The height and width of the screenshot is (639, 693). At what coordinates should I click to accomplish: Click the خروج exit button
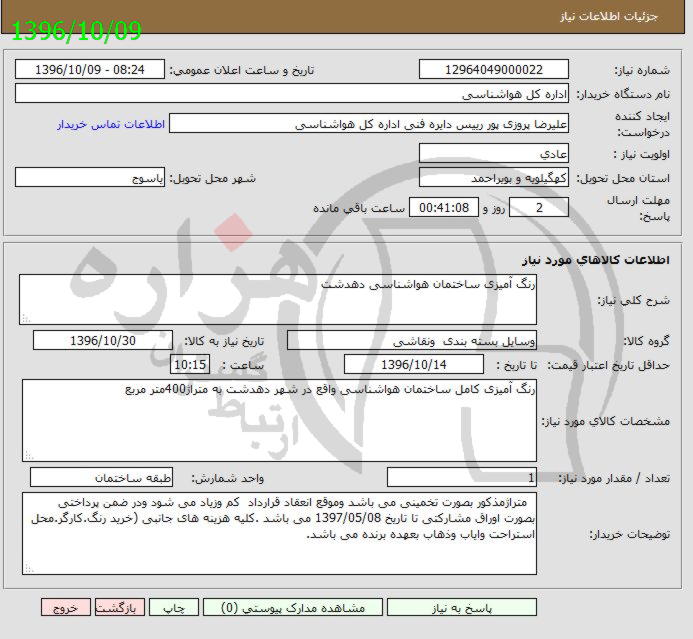(66, 608)
